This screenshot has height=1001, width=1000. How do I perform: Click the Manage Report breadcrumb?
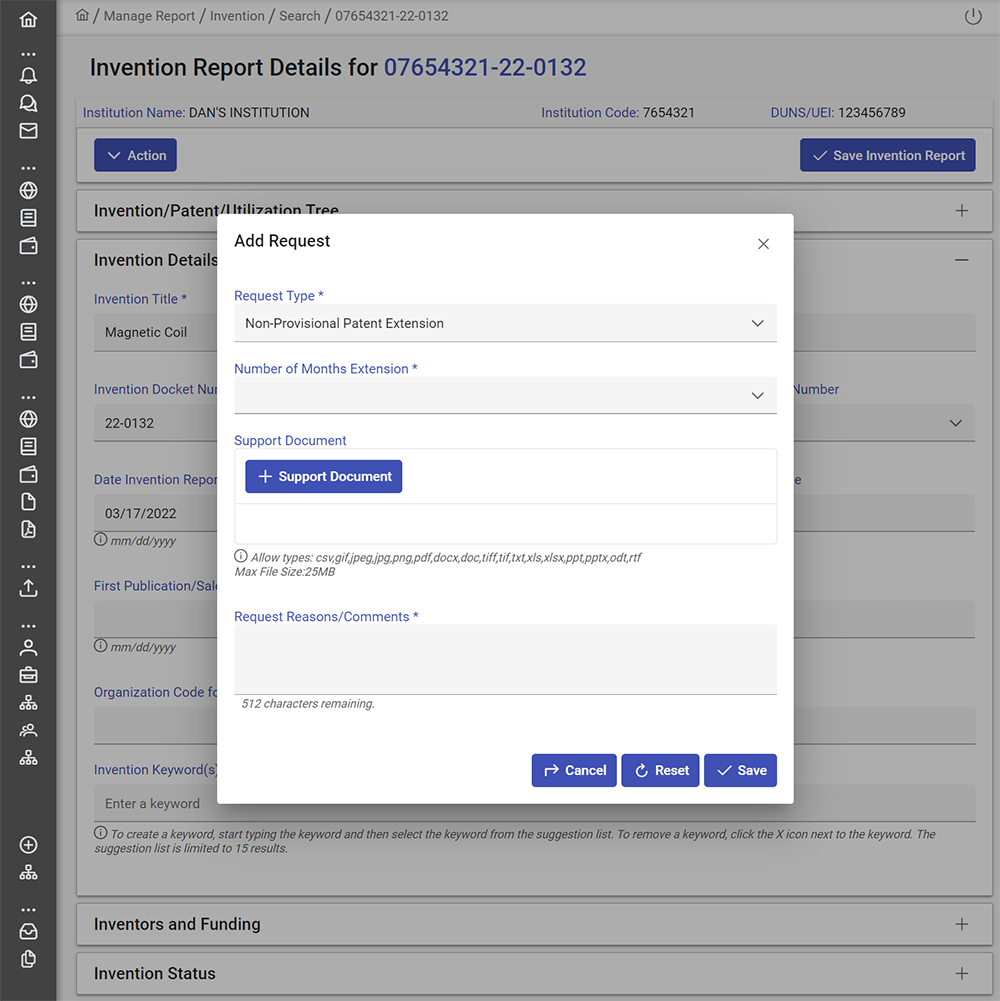(149, 16)
